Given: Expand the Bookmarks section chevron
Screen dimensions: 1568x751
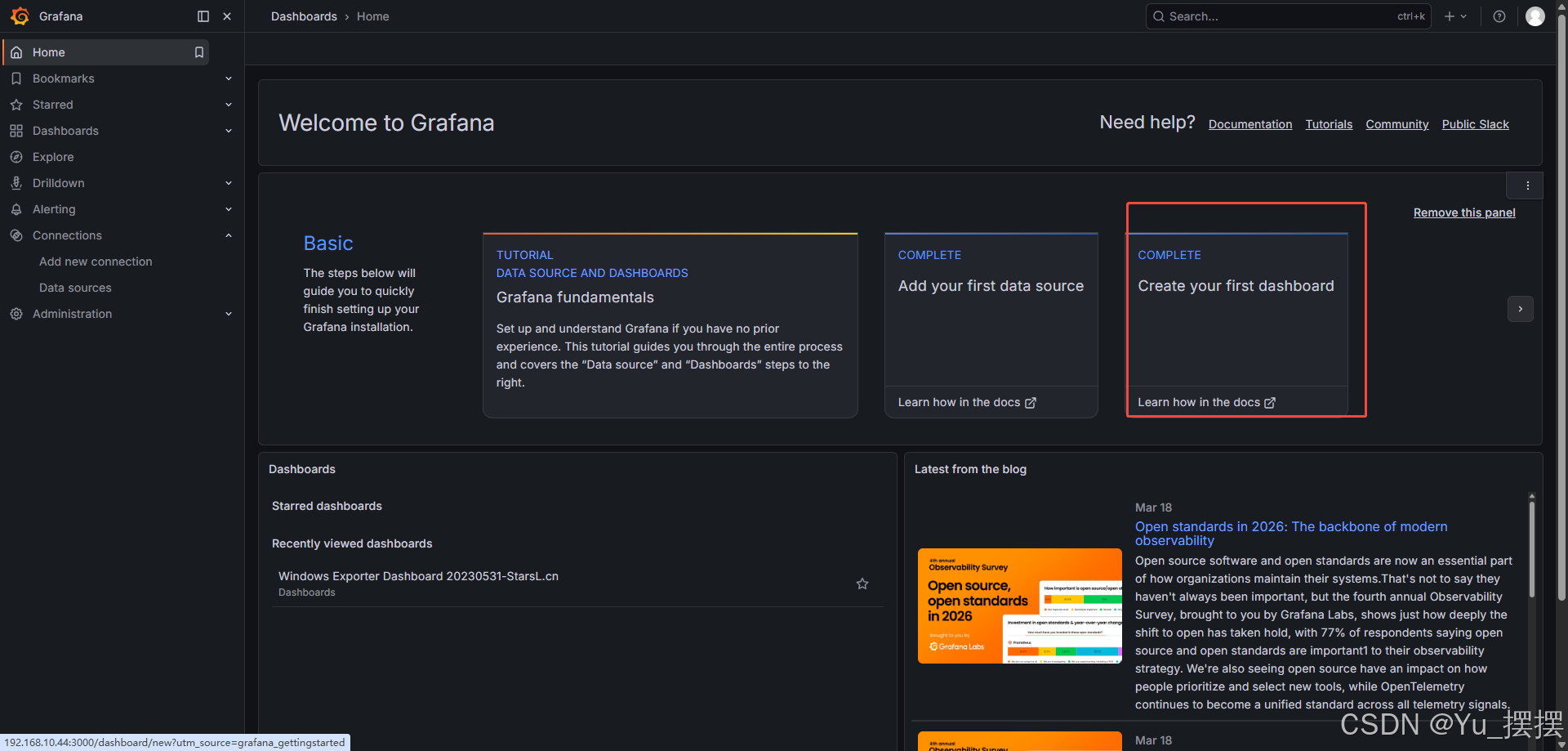Looking at the screenshot, I should (229, 78).
